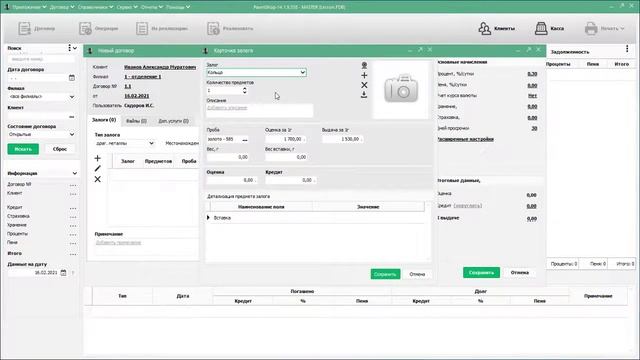Click the ellipsis button in the Проба field
The image size is (640, 360).
point(245,140)
